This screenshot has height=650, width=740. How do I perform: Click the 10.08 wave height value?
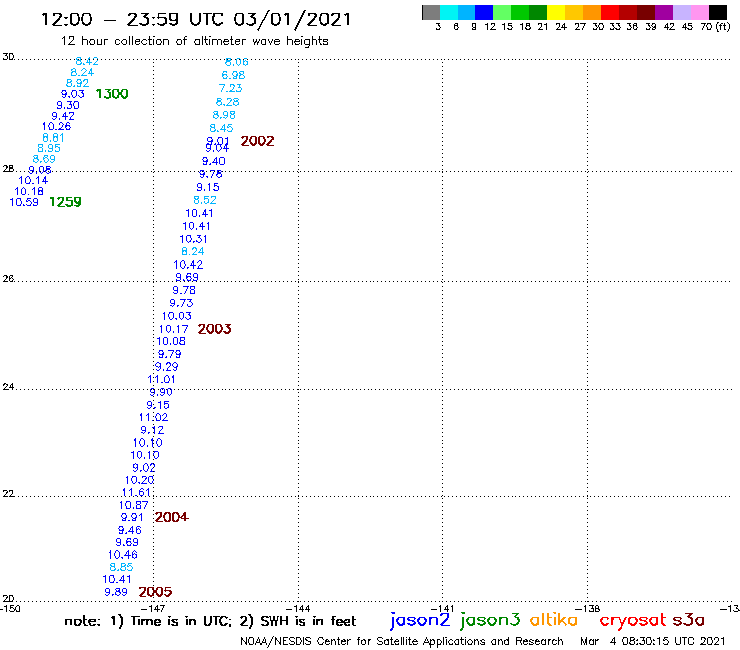(x=171, y=341)
